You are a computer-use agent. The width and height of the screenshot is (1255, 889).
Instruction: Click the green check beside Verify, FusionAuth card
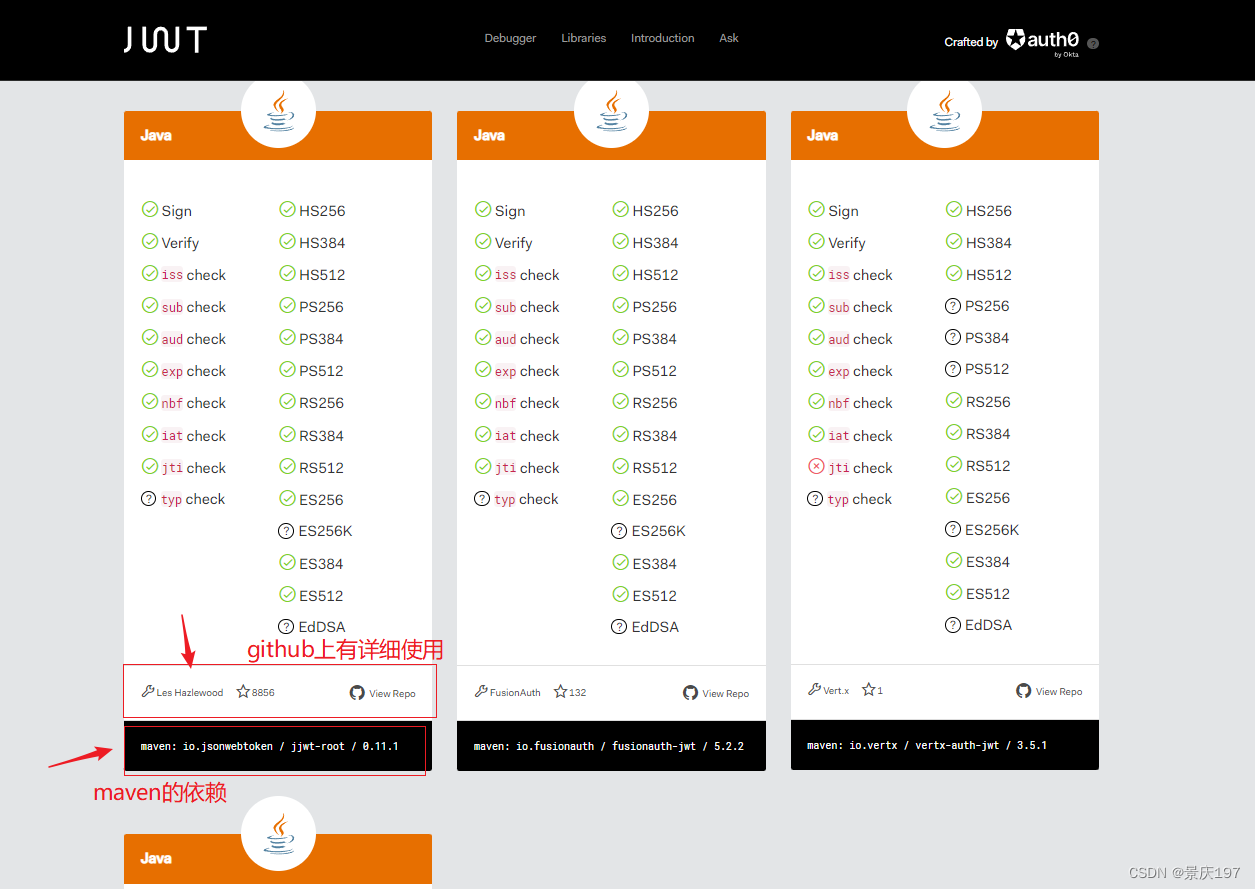tap(482, 242)
